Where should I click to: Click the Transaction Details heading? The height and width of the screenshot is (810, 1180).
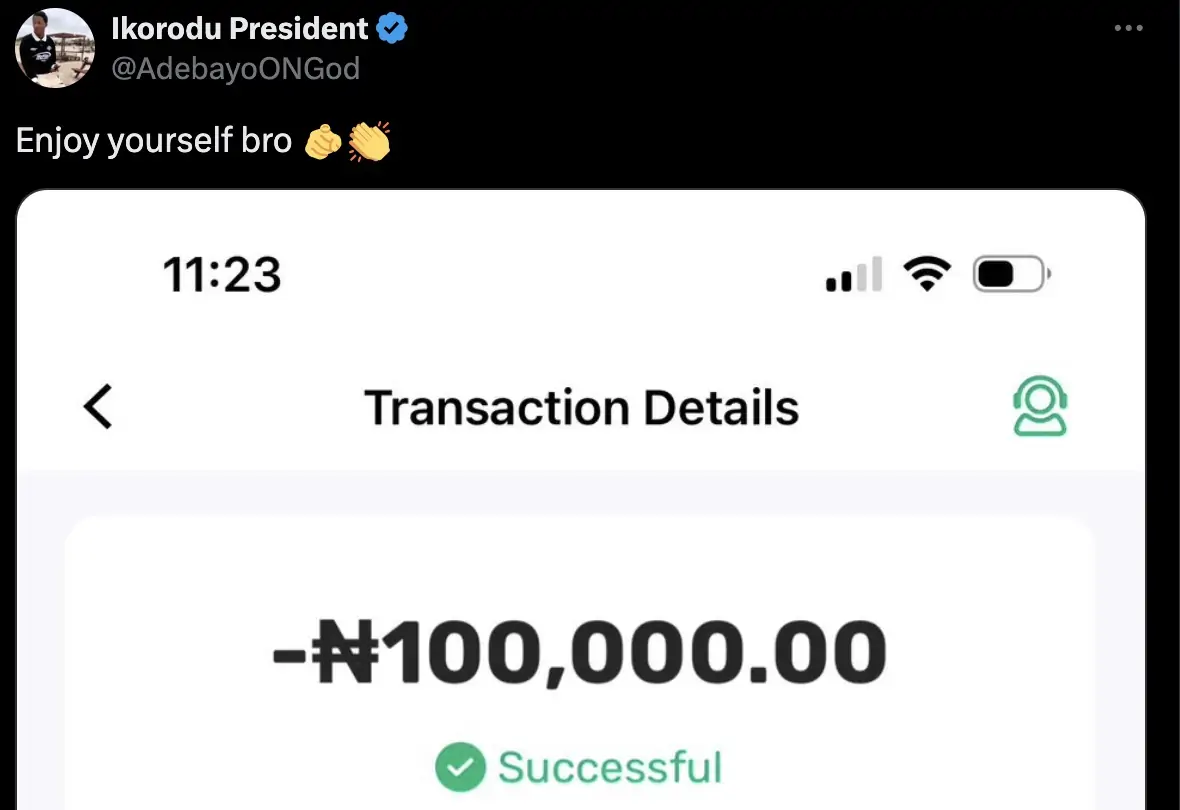[x=581, y=408]
